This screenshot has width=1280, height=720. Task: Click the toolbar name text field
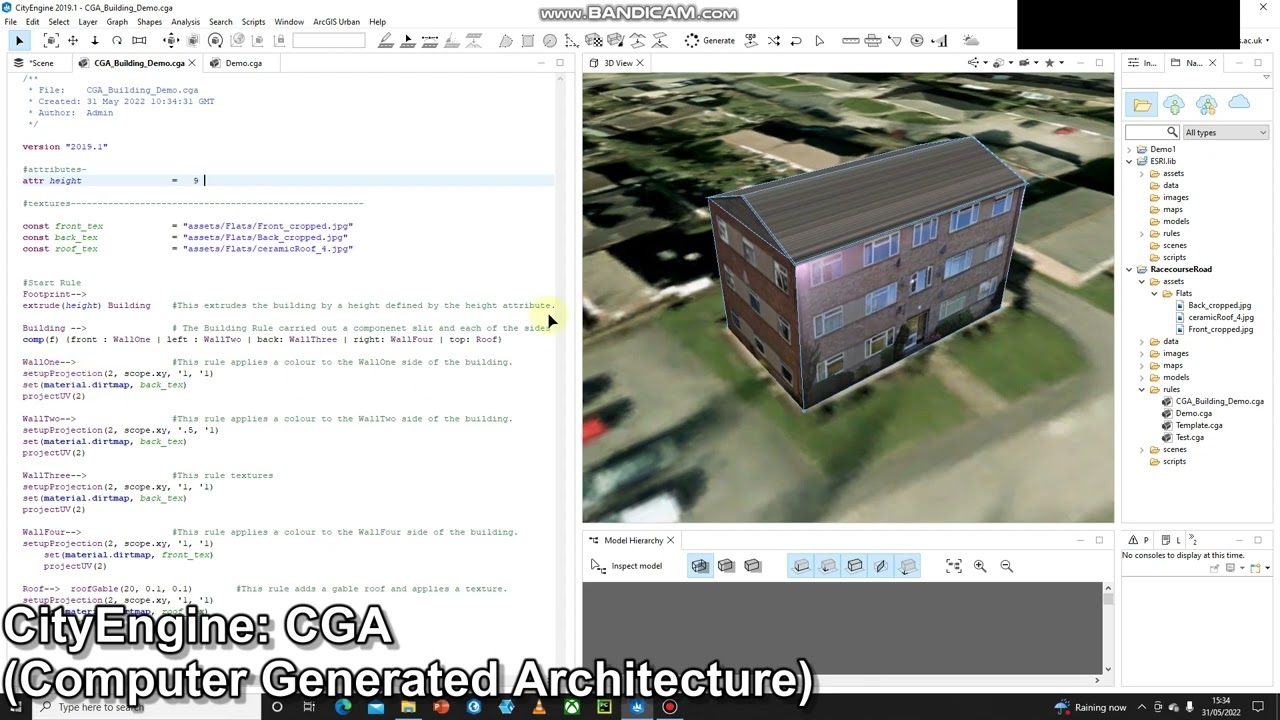click(329, 40)
